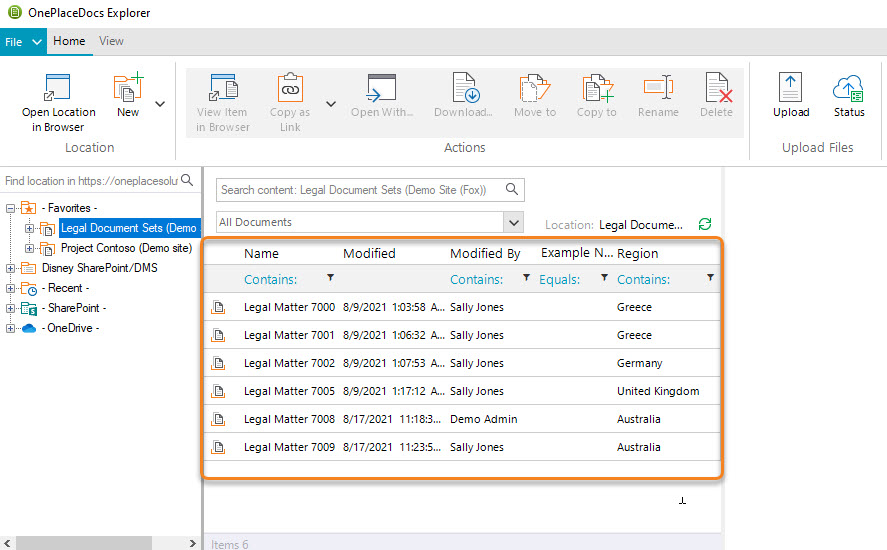Click the Delete icon
887x550 pixels.
[718, 87]
